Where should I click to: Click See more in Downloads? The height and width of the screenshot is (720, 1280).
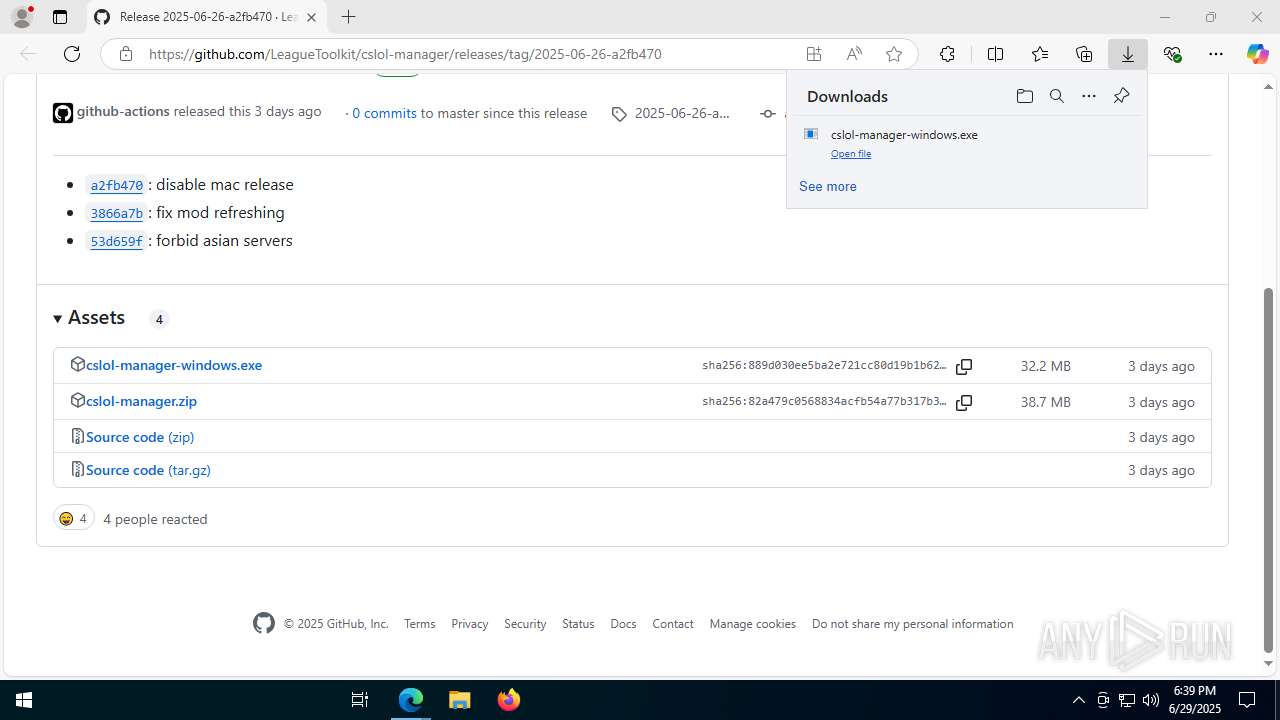coord(828,186)
